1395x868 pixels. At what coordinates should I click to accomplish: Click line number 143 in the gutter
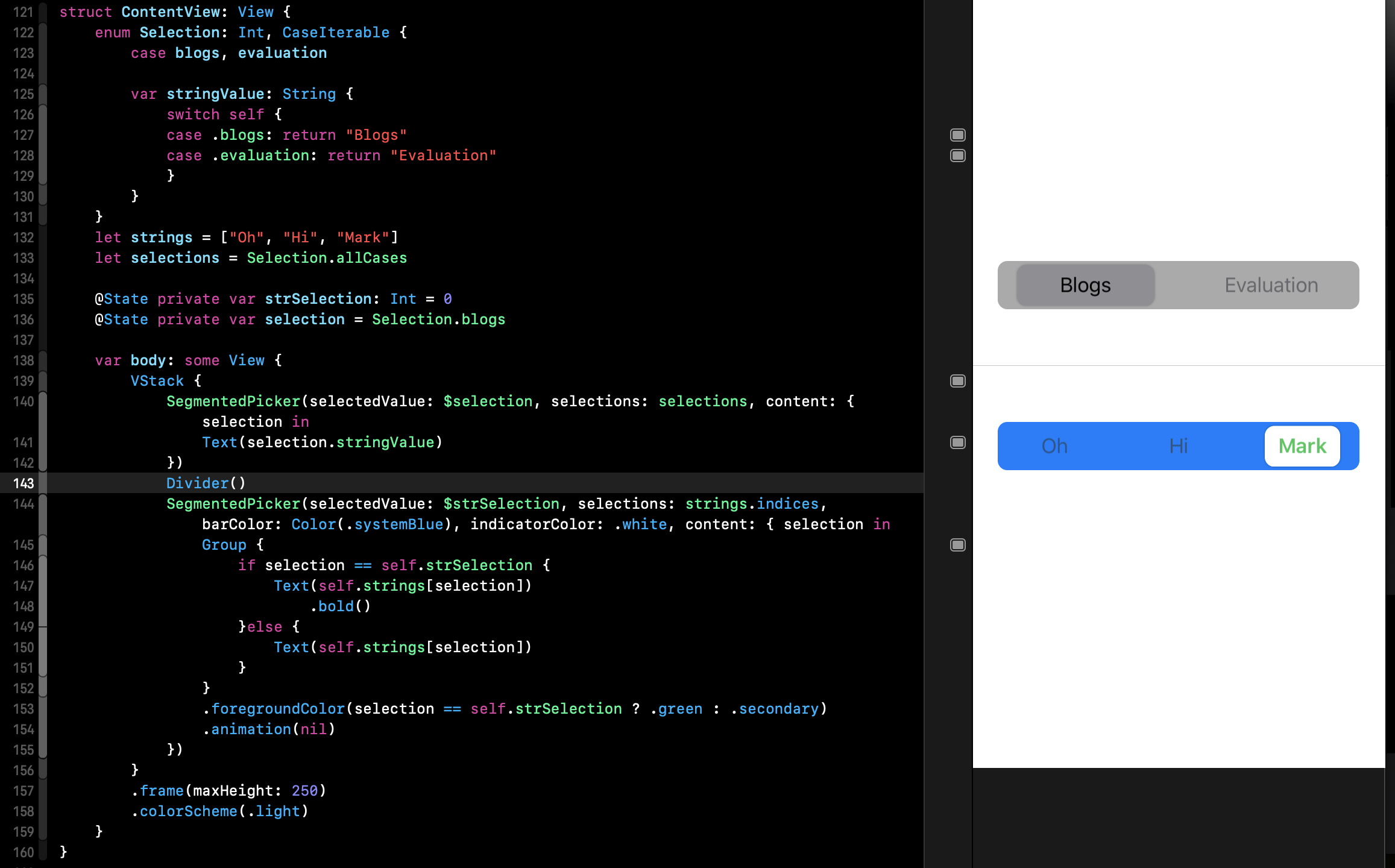[x=24, y=483]
